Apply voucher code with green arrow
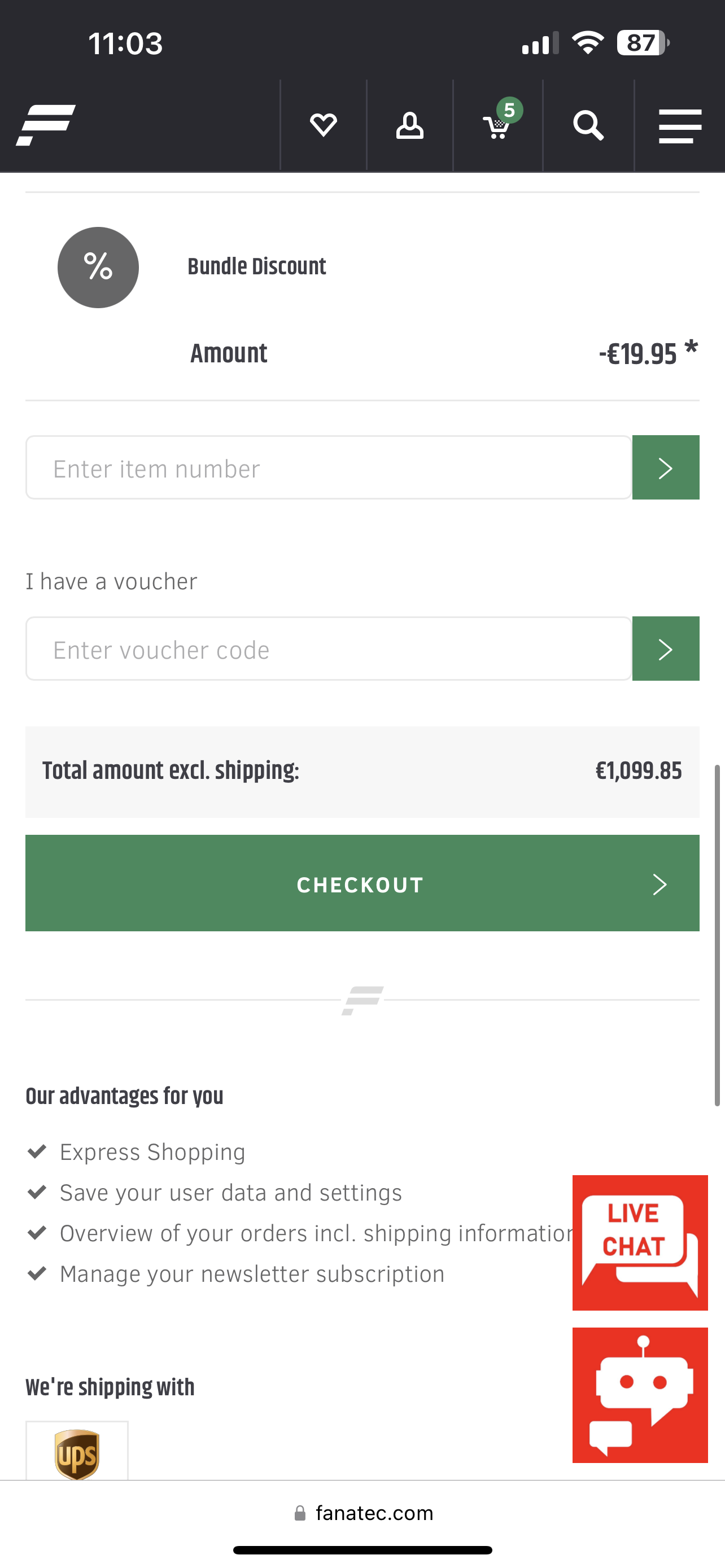This screenshot has width=725, height=1568. (x=665, y=649)
